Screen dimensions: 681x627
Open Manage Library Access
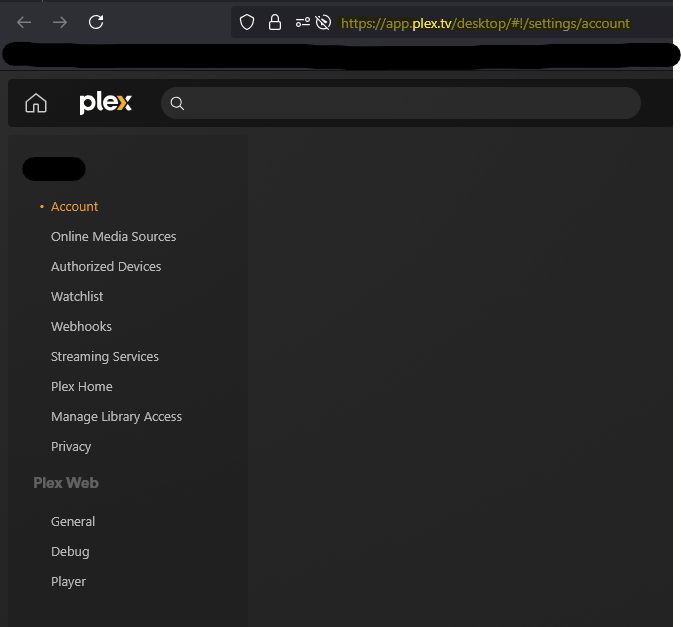(116, 417)
